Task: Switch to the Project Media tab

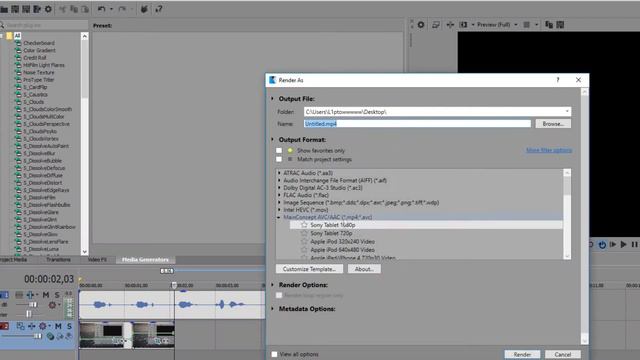Action: click(x=13, y=260)
